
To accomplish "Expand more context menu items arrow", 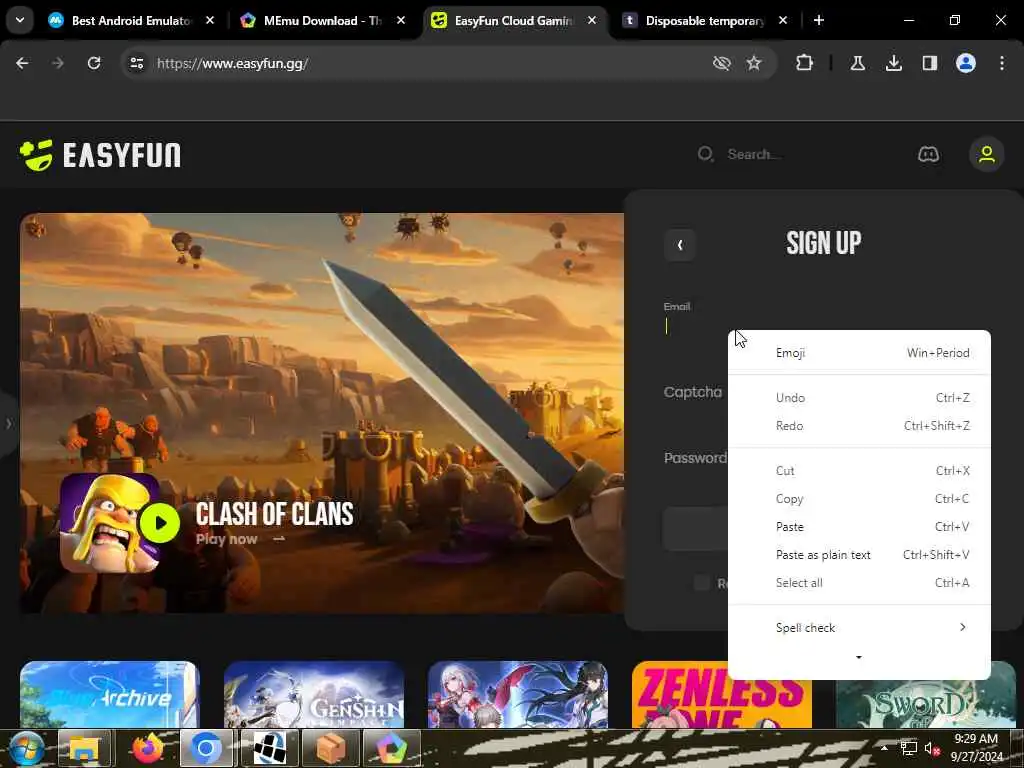I will (859, 658).
